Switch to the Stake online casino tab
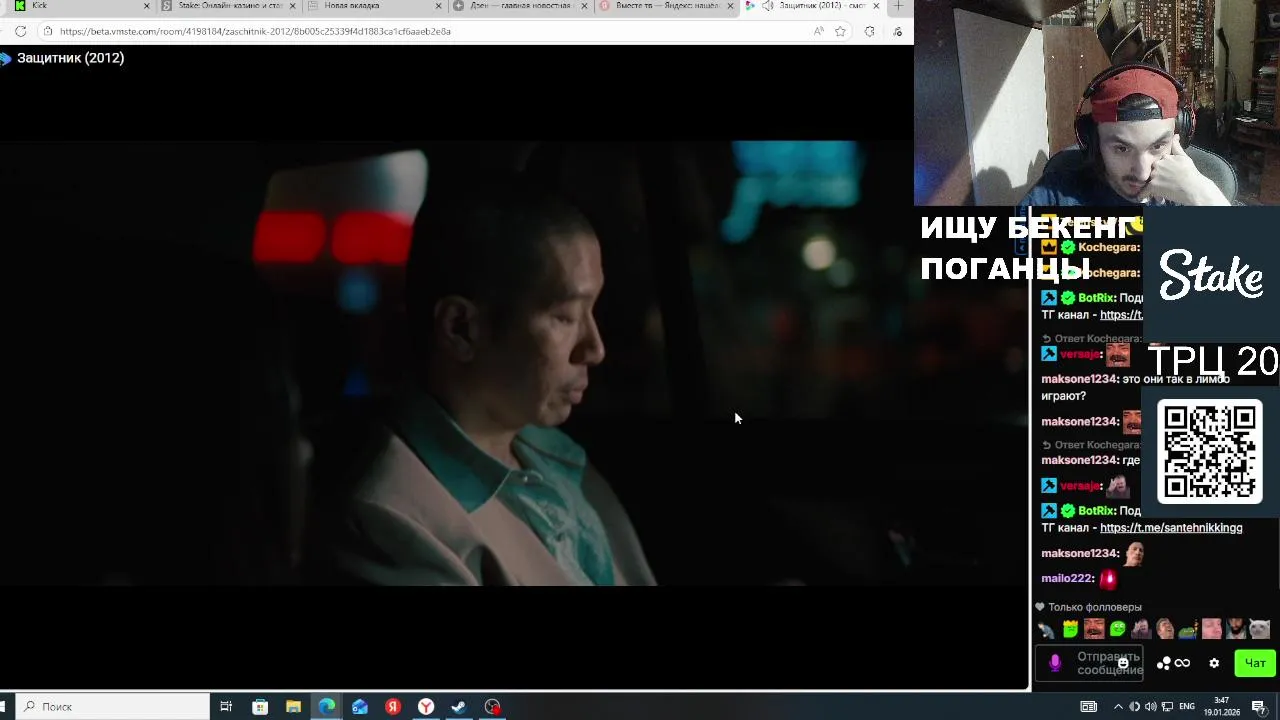The height and width of the screenshot is (720, 1280). coord(229,6)
